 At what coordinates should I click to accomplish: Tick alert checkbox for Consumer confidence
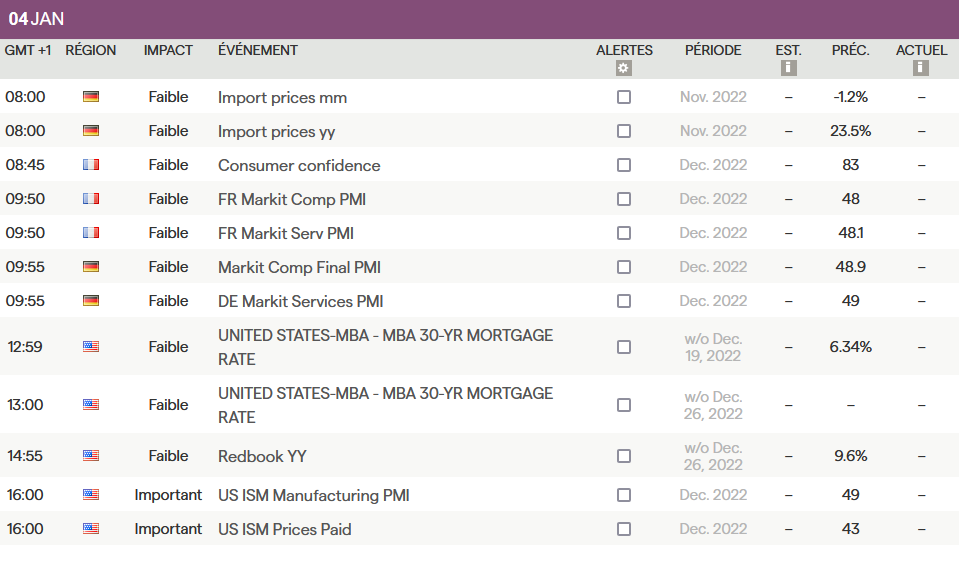624,165
